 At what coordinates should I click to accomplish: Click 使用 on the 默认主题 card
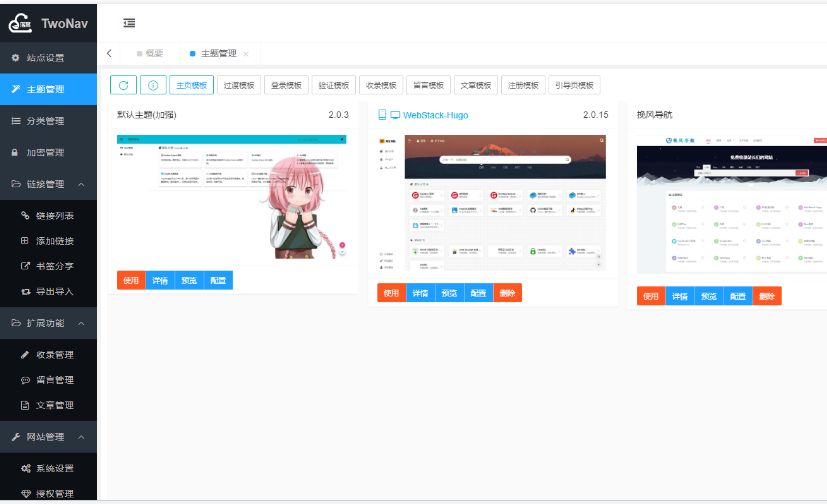coord(131,280)
